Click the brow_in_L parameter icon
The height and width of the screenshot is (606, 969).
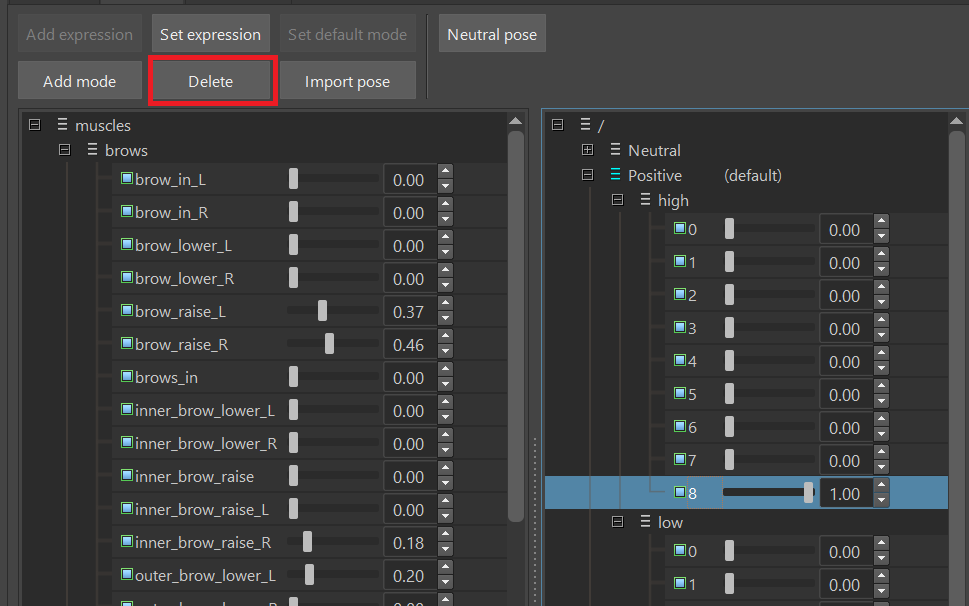point(127,179)
